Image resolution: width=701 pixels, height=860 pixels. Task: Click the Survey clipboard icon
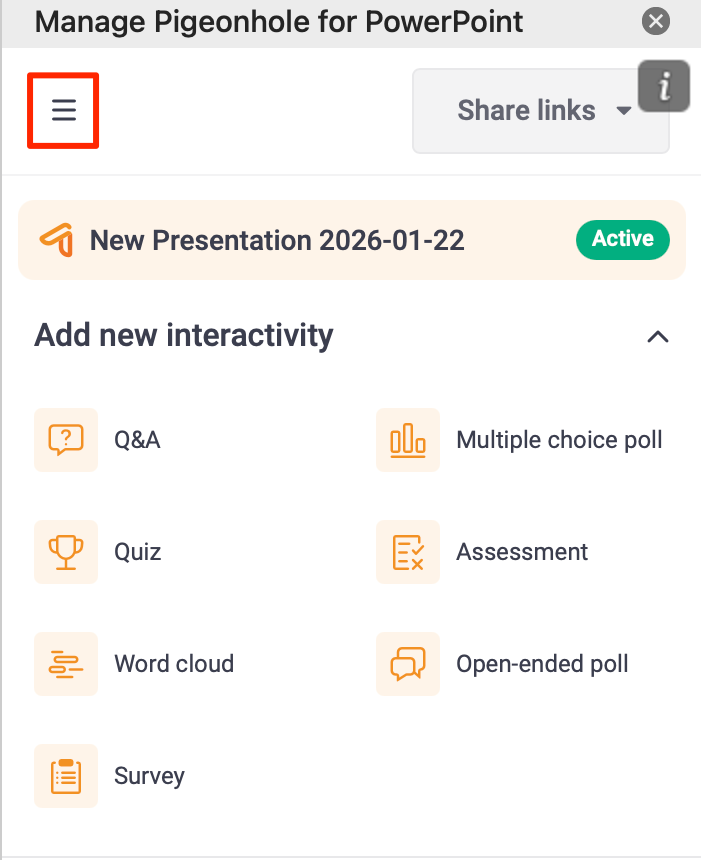coord(66,776)
